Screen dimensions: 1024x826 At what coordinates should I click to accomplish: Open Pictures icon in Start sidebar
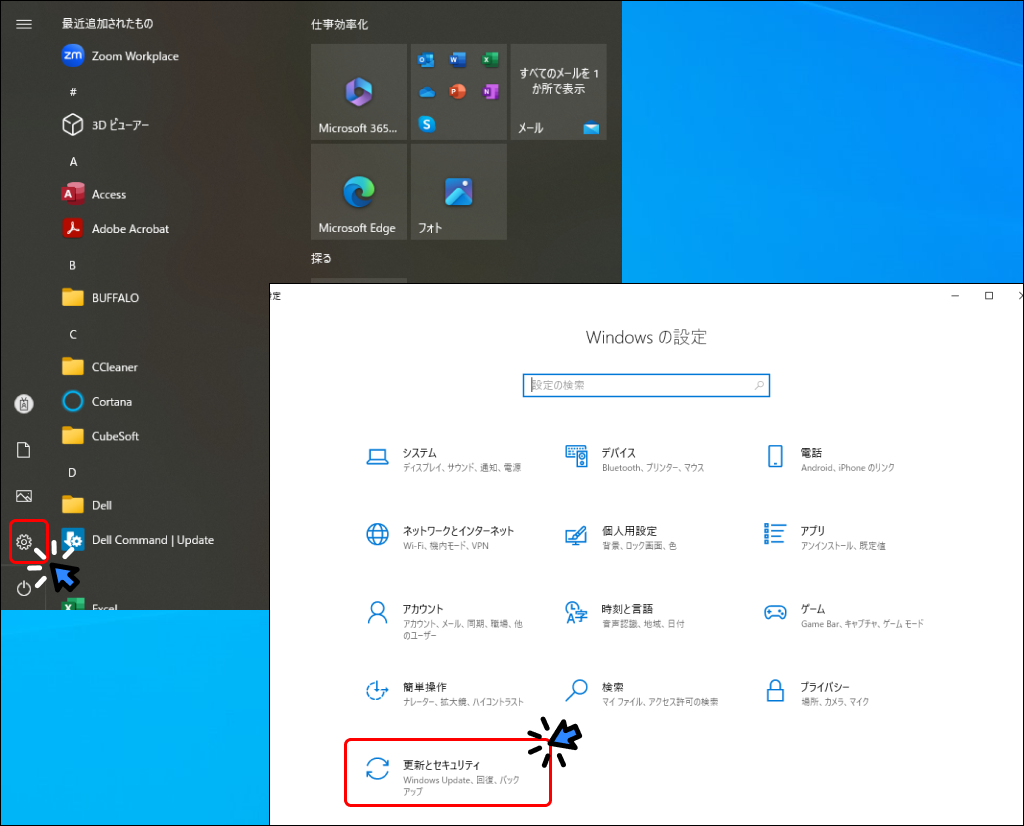pos(24,496)
